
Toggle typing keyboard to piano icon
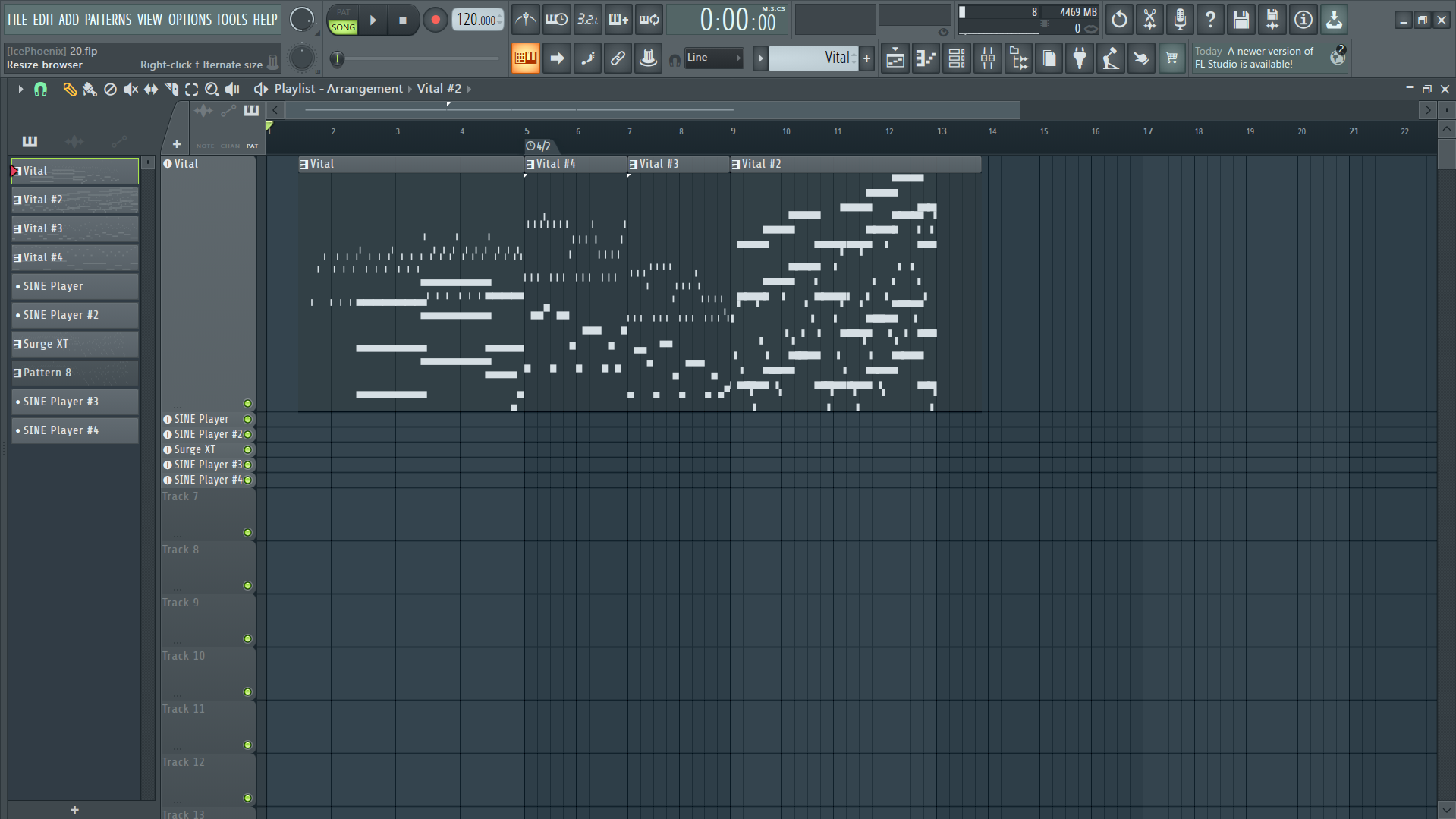pos(525,58)
